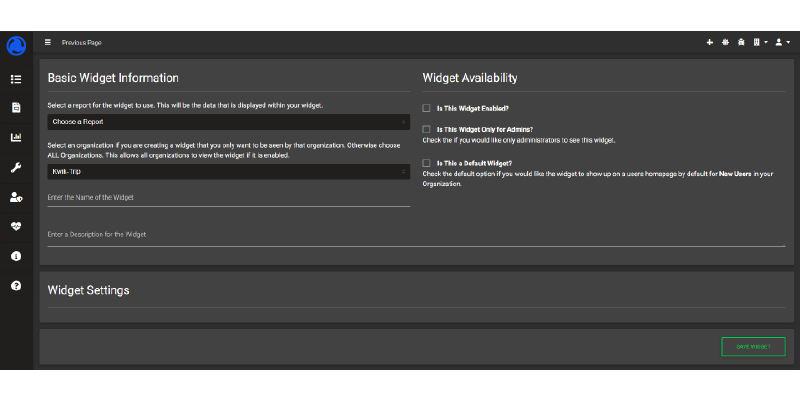Click the Save Widget button
Viewport: 800px width, 401px height.
(x=753, y=346)
